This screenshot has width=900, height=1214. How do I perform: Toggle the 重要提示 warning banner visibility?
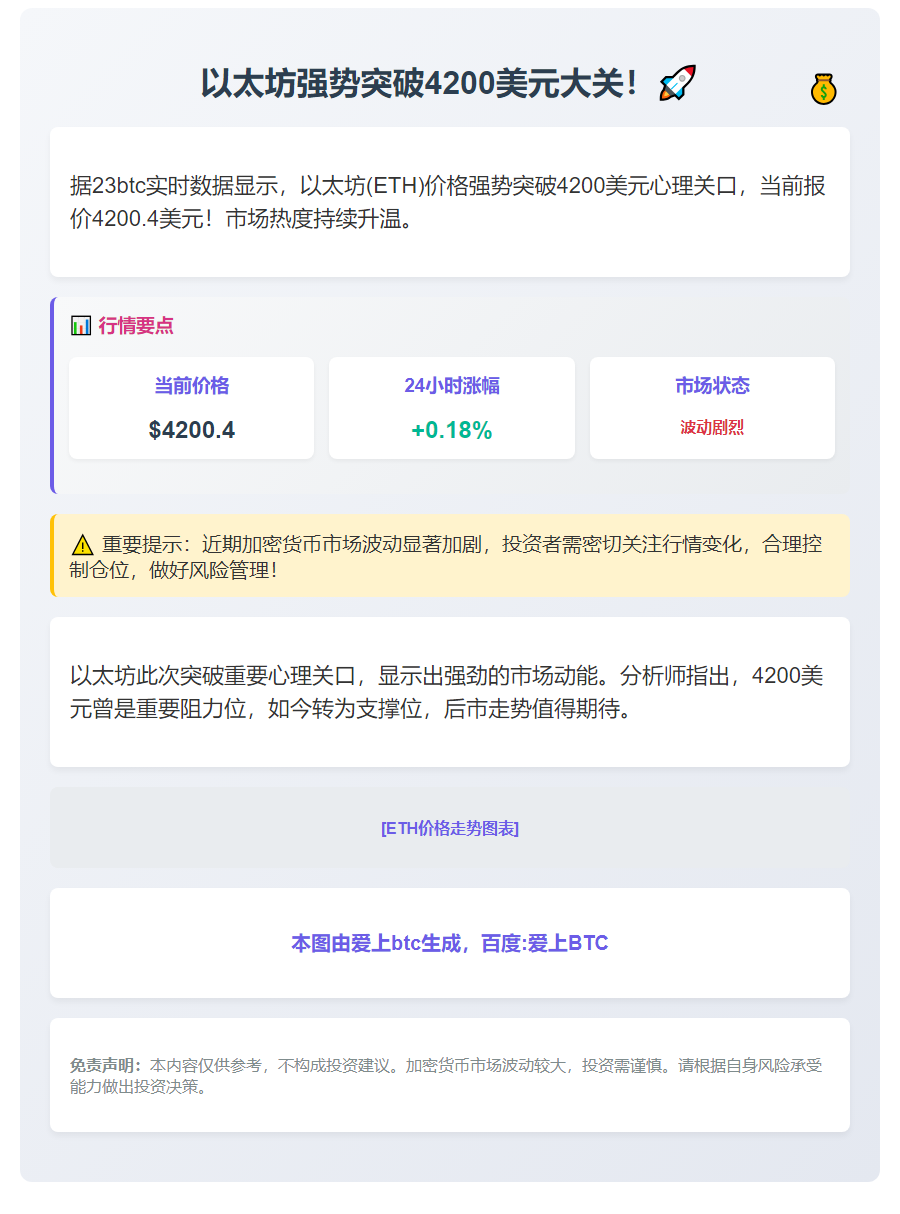(450, 556)
